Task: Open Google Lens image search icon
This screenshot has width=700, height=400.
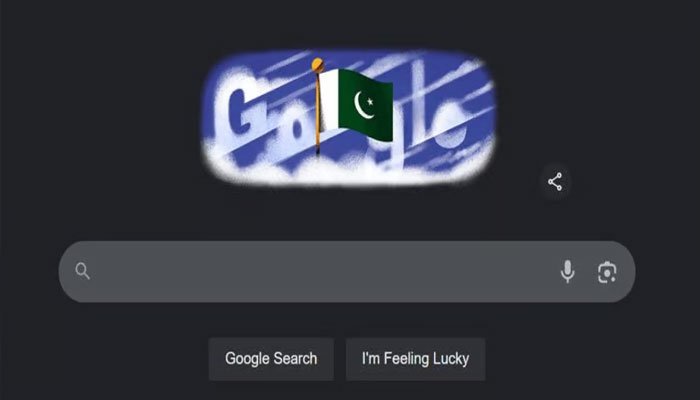Action: point(607,272)
